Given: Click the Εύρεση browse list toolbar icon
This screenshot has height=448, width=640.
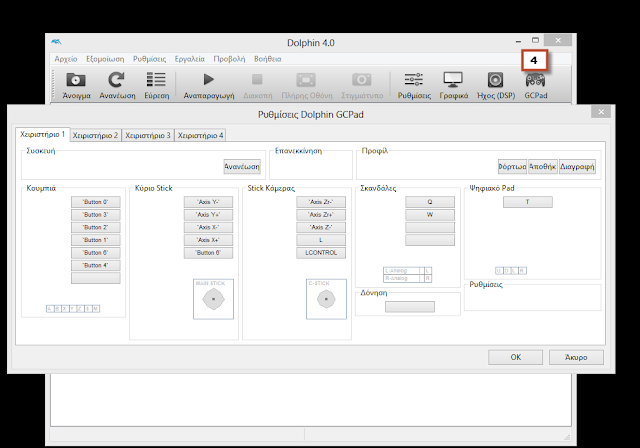Looking at the screenshot, I should (156, 80).
